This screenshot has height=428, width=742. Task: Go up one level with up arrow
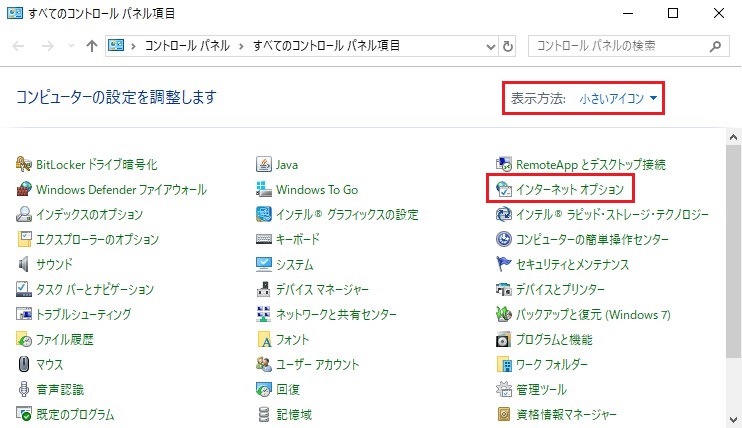(92, 46)
